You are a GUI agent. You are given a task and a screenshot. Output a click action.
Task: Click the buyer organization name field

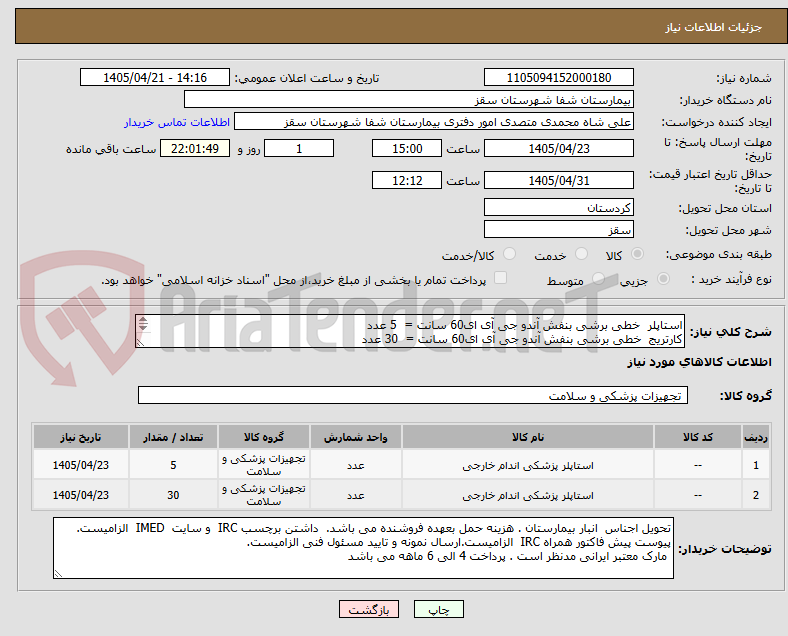pyautogui.click(x=409, y=99)
